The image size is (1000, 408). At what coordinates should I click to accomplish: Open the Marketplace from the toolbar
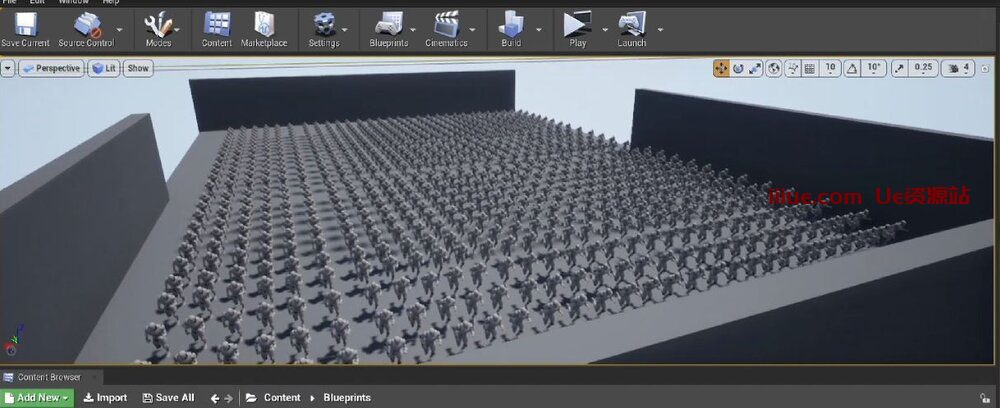[x=264, y=28]
